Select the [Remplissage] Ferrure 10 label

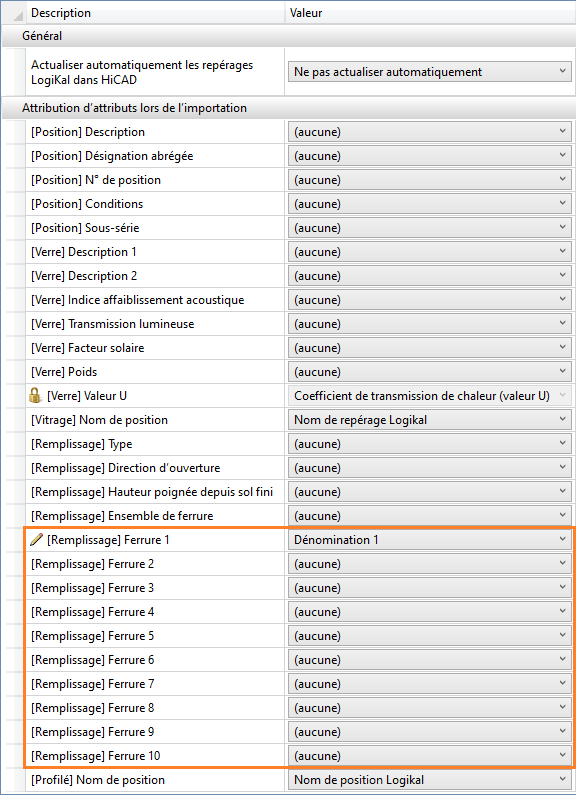click(x=95, y=756)
